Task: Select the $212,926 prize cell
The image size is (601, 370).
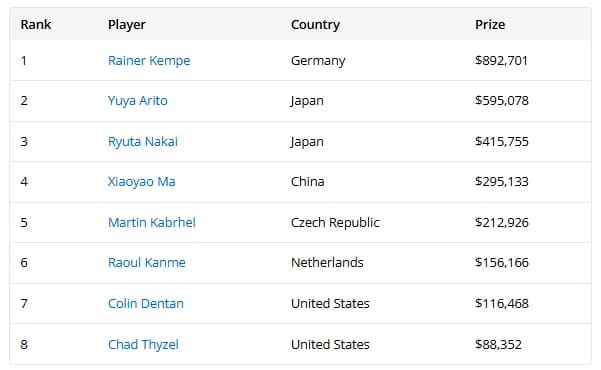Action: coord(502,222)
